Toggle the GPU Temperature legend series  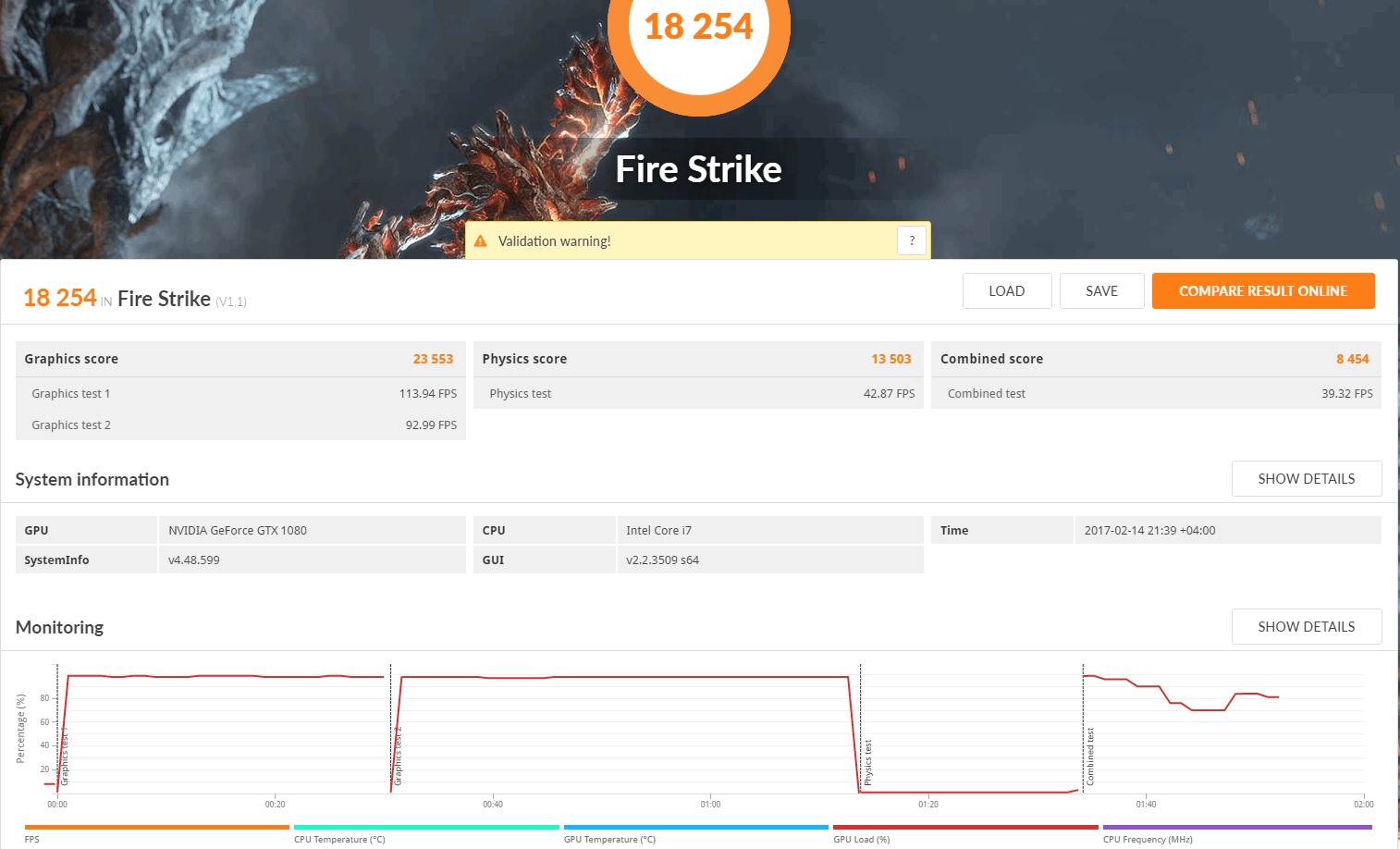[x=696, y=833]
